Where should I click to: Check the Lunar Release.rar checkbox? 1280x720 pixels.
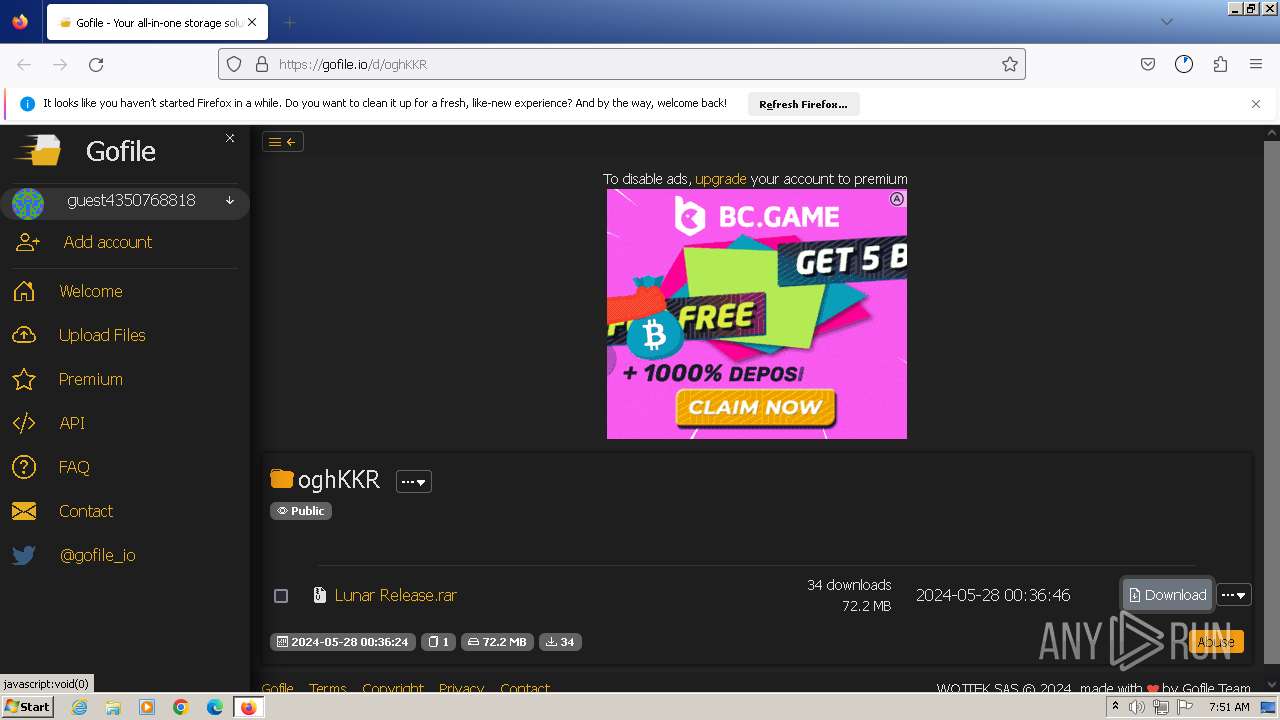click(x=281, y=596)
